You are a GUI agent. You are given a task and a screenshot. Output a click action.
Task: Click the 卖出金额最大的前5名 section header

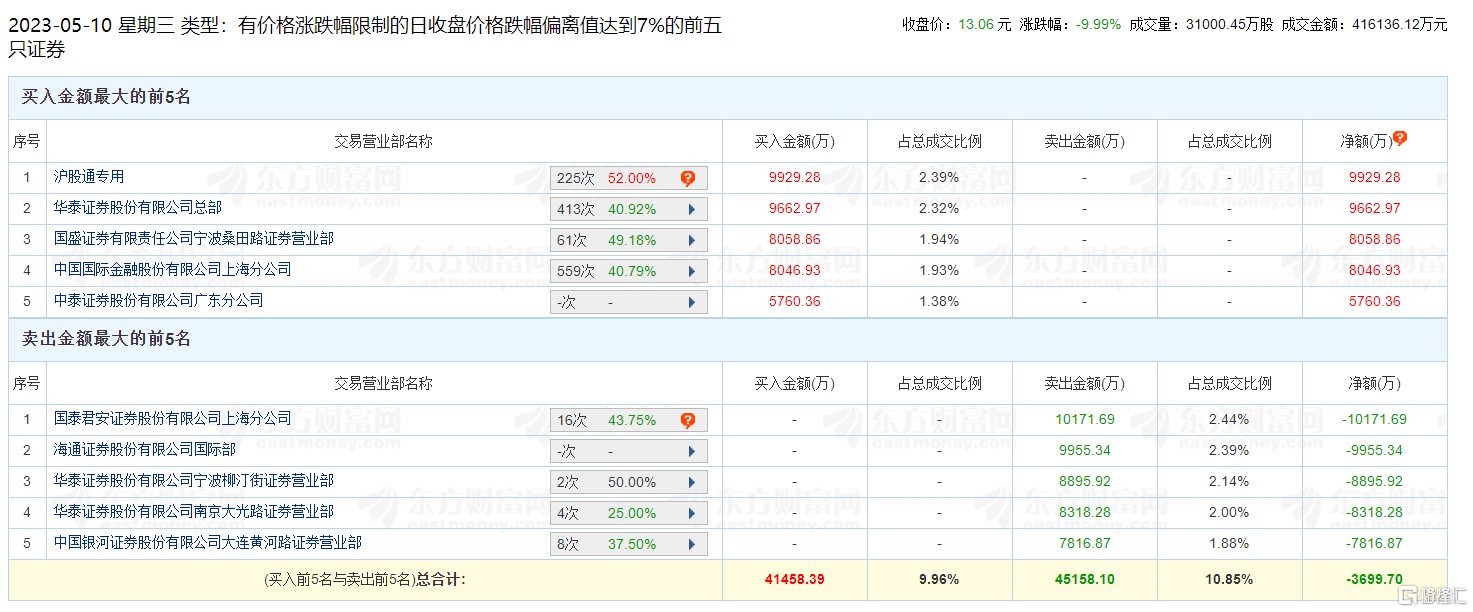(x=727, y=340)
